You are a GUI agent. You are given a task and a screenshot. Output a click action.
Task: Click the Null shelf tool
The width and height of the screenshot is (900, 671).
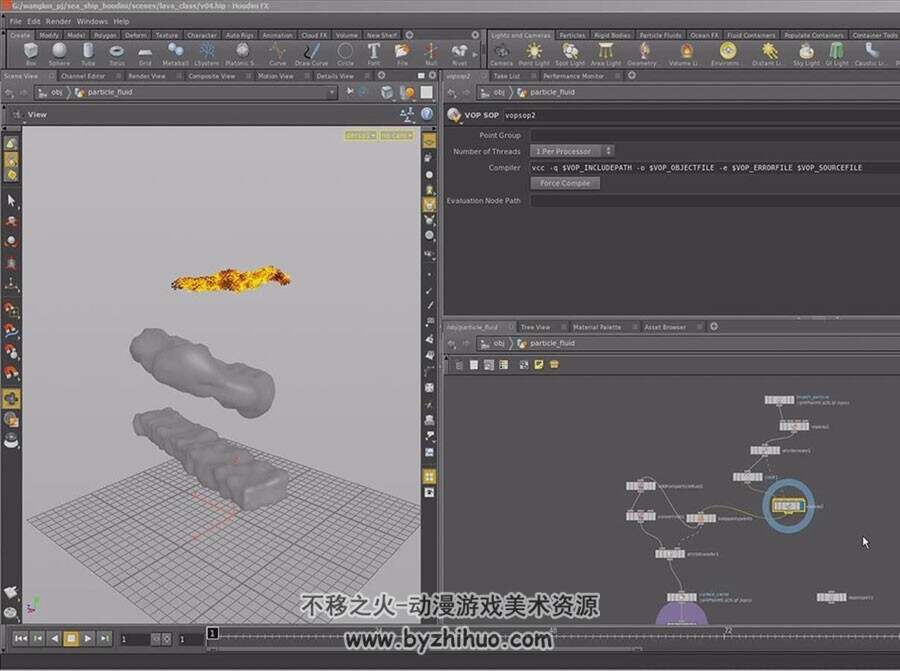(x=431, y=54)
